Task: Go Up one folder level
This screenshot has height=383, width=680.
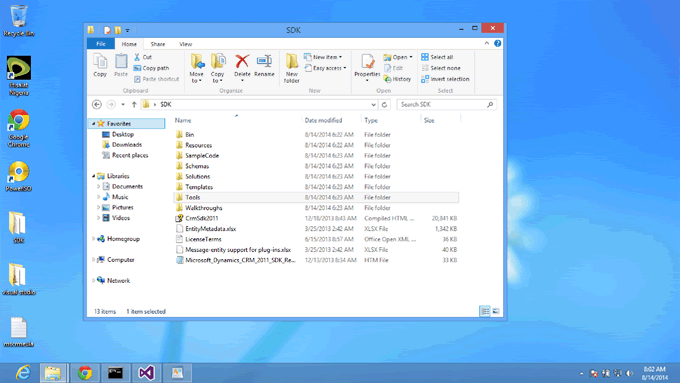Action: (134, 105)
